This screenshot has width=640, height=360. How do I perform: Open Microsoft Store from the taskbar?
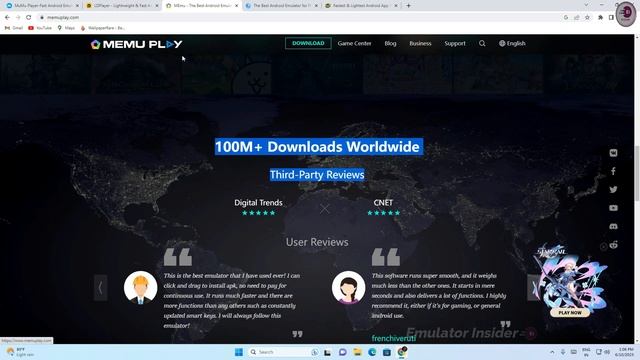point(387,352)
